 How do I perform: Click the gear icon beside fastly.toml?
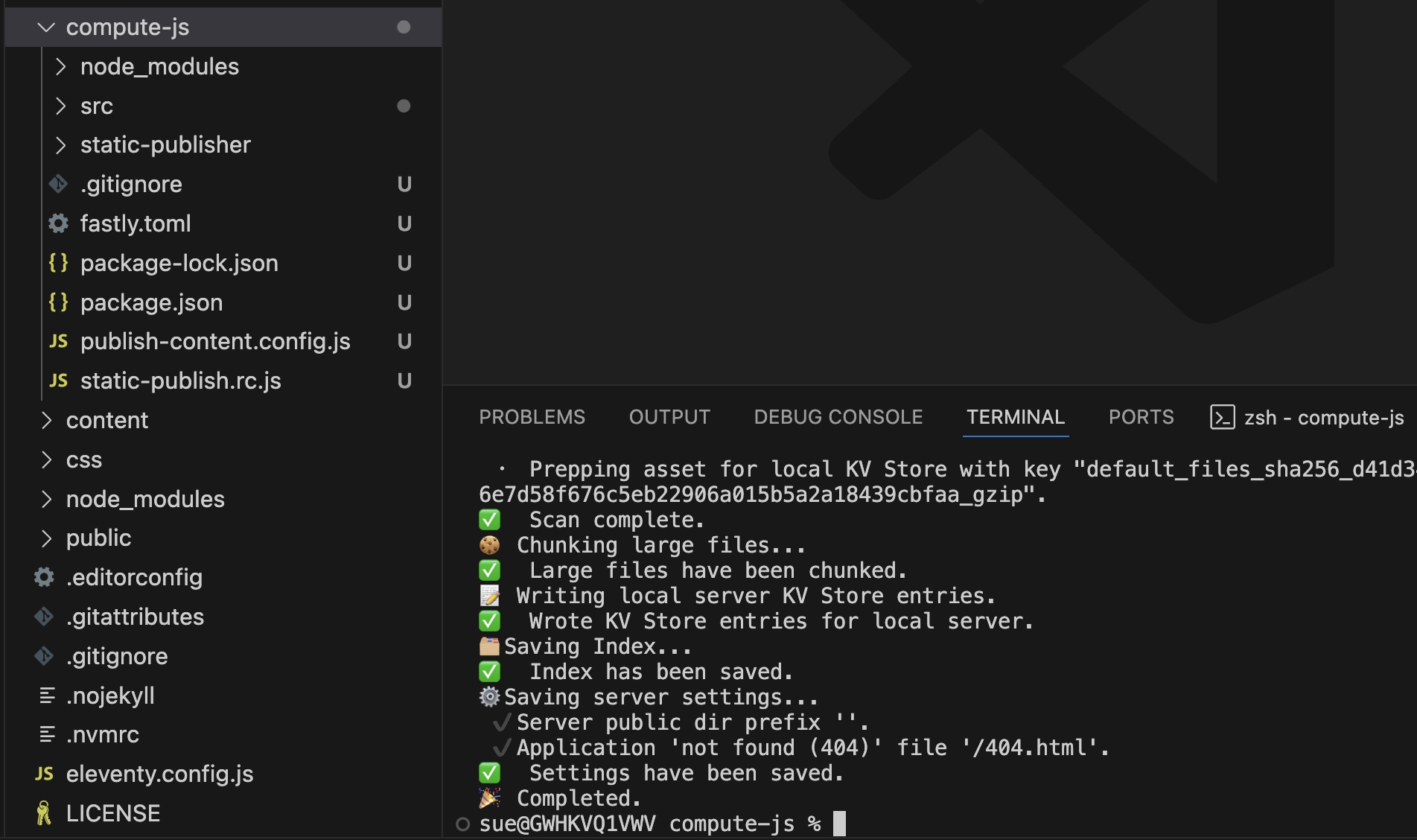click(x=58, y=223)
